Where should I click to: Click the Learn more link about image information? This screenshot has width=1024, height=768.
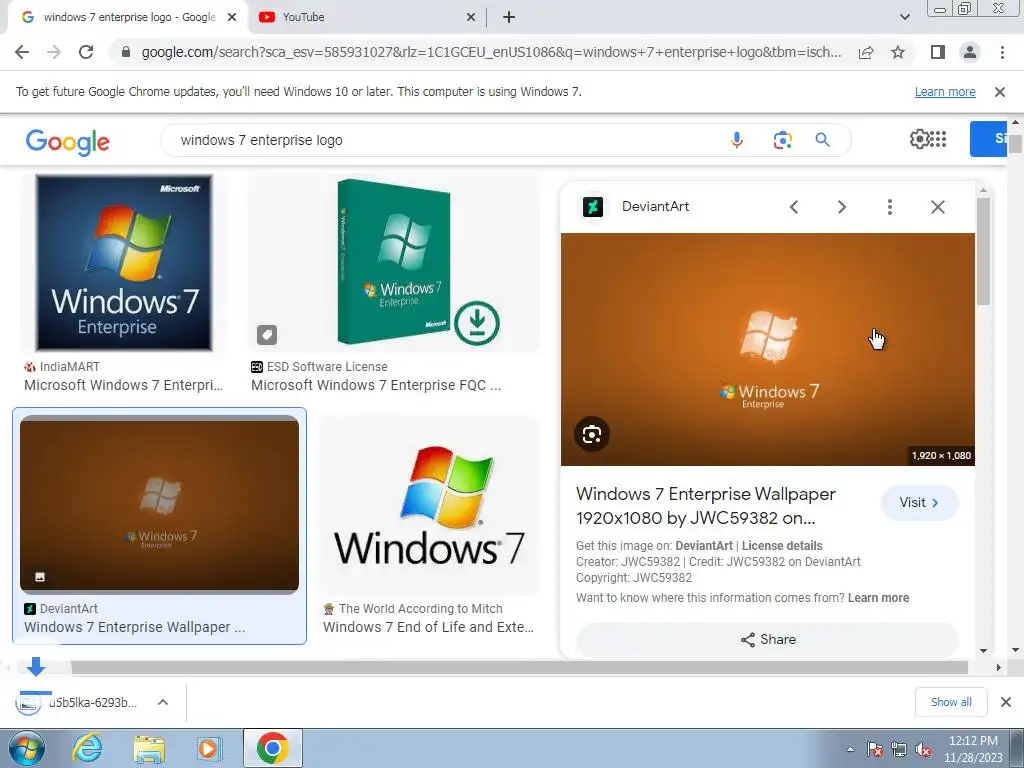pyautogui.click(x=878, y=598)
